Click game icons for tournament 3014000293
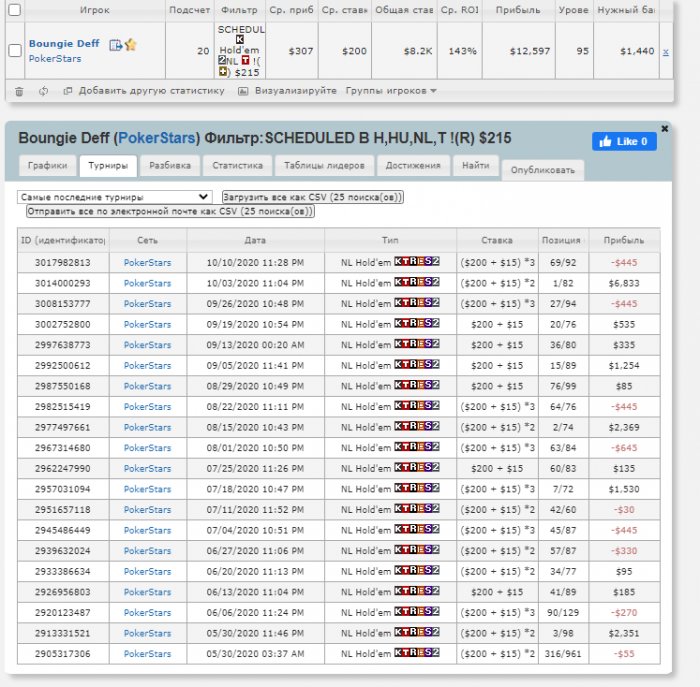700x687 pixels. (417, 282)
